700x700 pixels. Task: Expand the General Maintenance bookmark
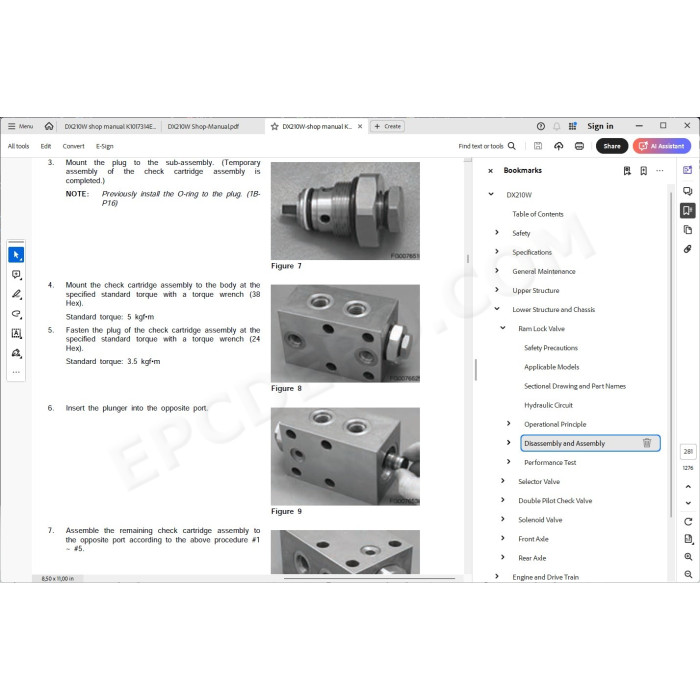(x=497, y=271)
